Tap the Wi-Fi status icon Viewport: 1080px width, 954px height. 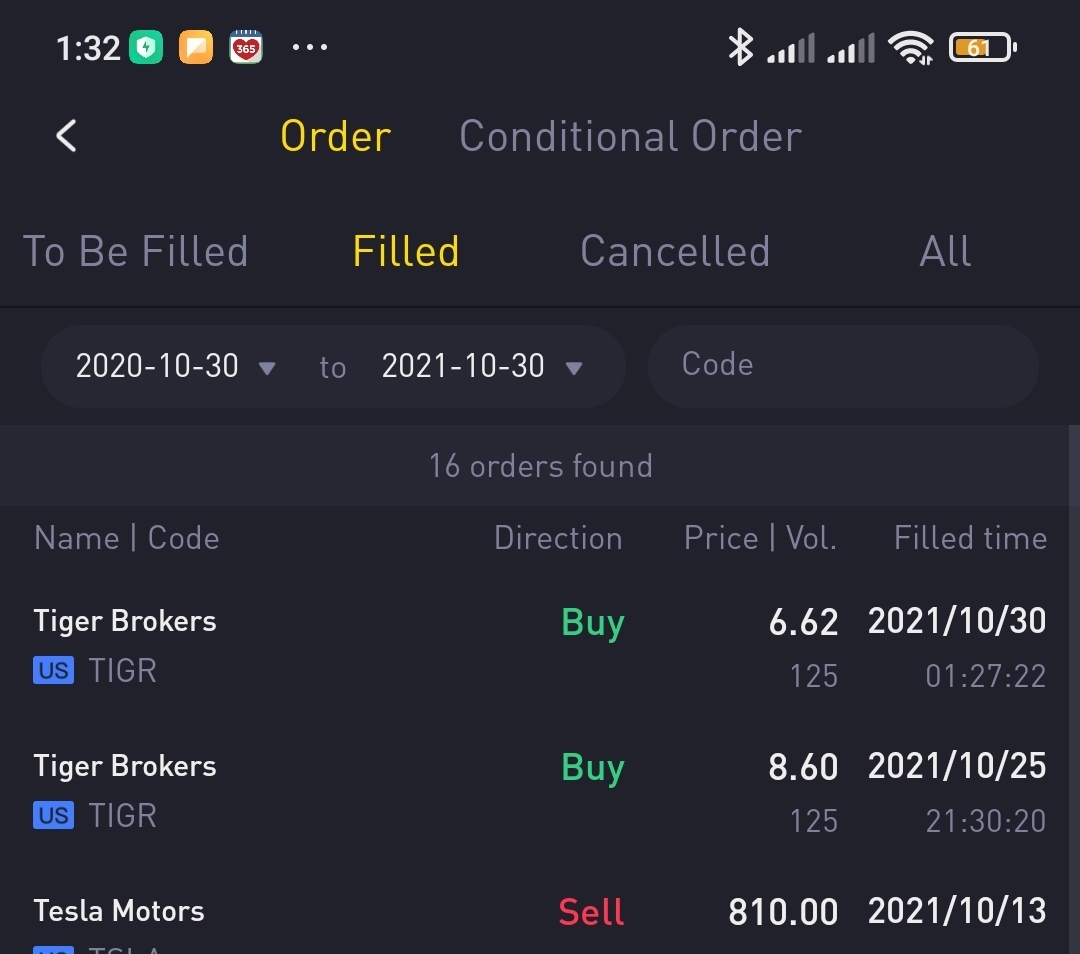coord(911,48)
